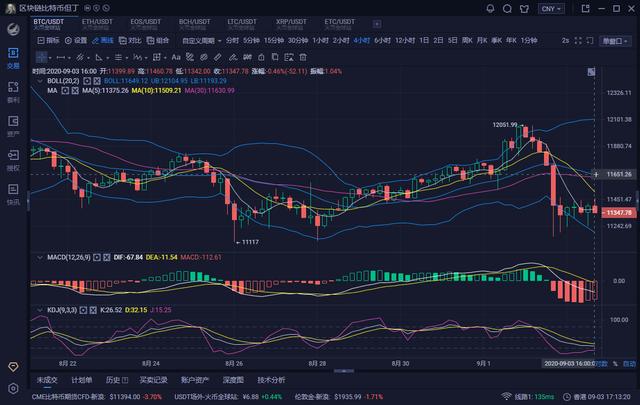Select the triangle shape drawing tool
The image size is (640, 405).
pos(98,57)
